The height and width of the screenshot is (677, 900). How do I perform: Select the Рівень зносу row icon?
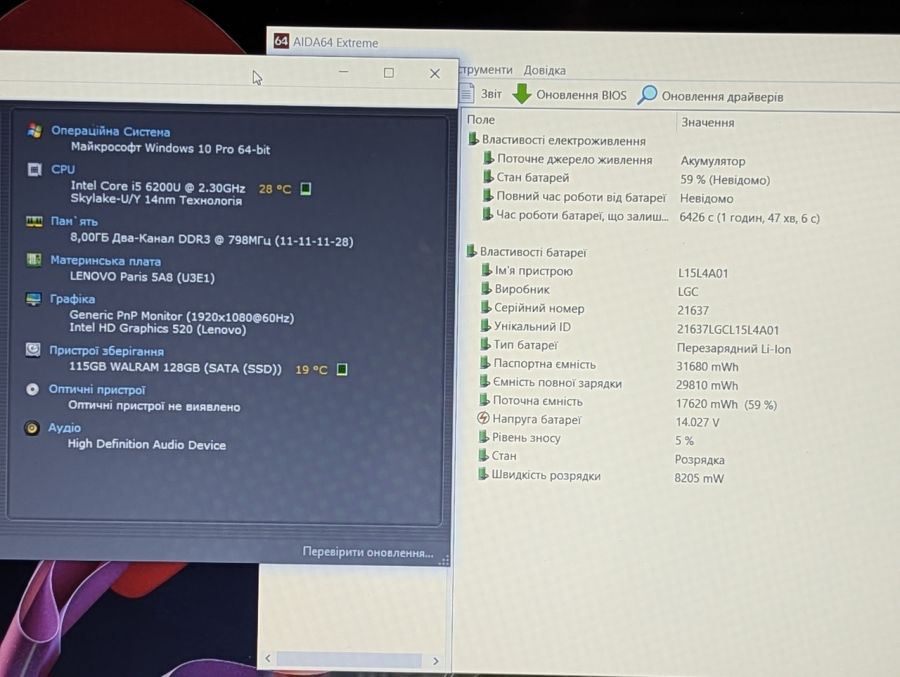click(484, 436)
